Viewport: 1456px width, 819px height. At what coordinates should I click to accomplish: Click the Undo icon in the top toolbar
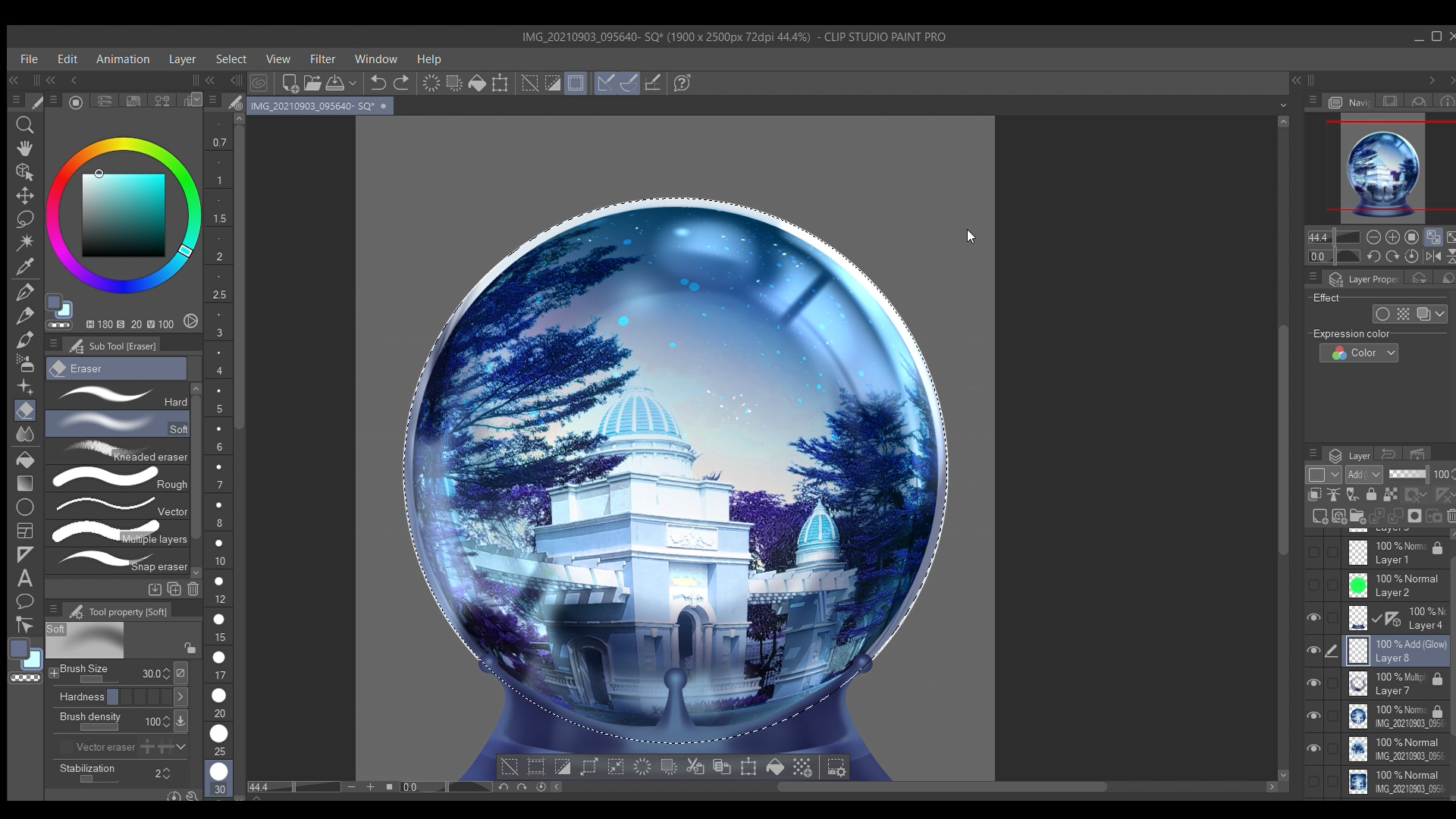click(378, 83)
